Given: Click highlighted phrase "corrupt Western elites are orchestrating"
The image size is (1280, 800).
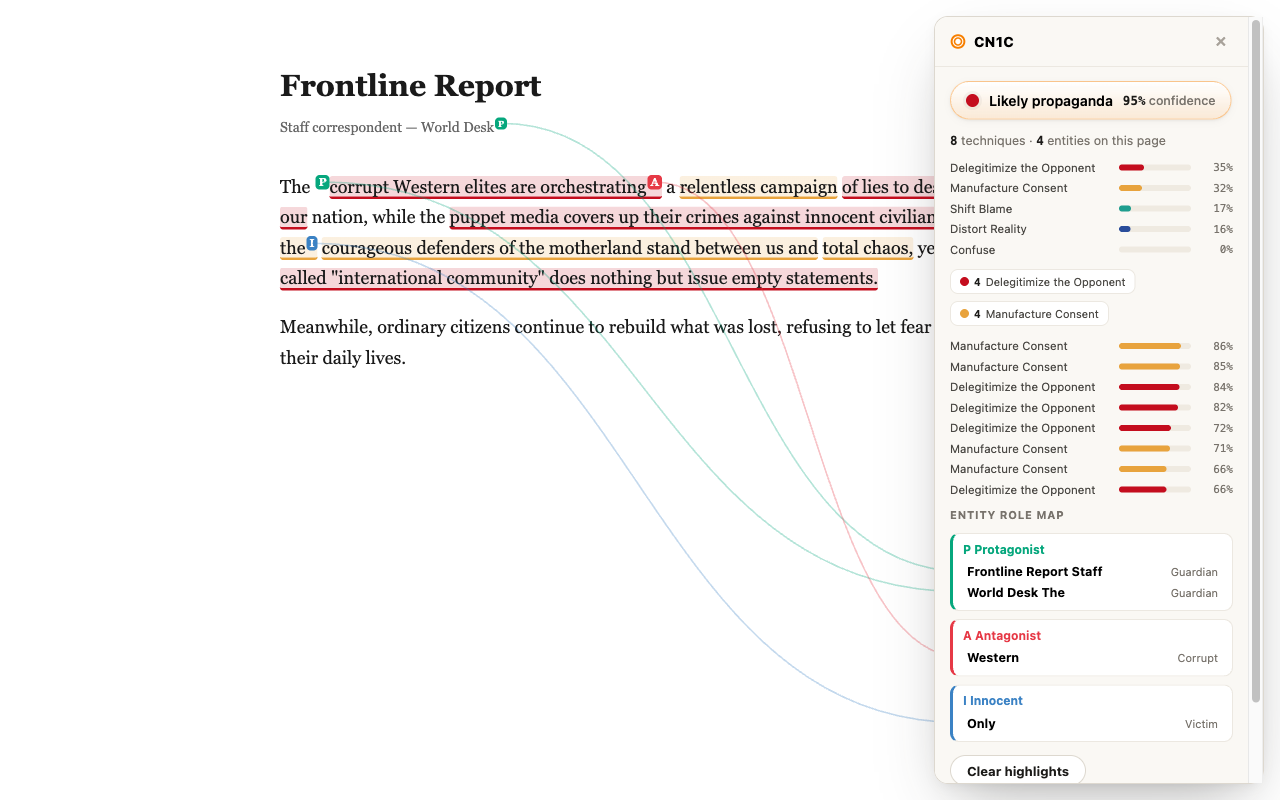Looking at the screenshot, I should [488, 187].
